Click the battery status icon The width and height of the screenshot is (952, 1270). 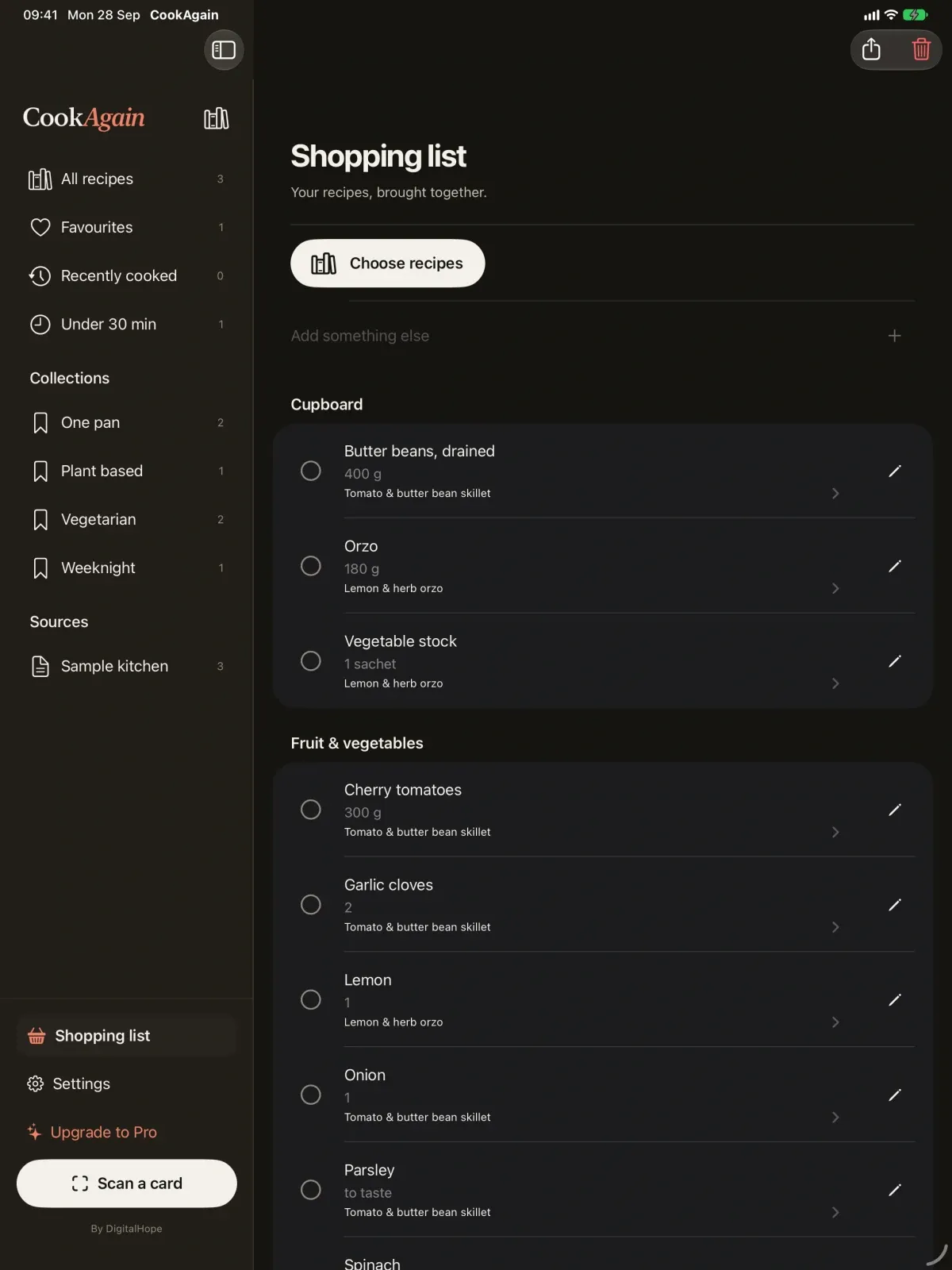(x=915, y=15)
